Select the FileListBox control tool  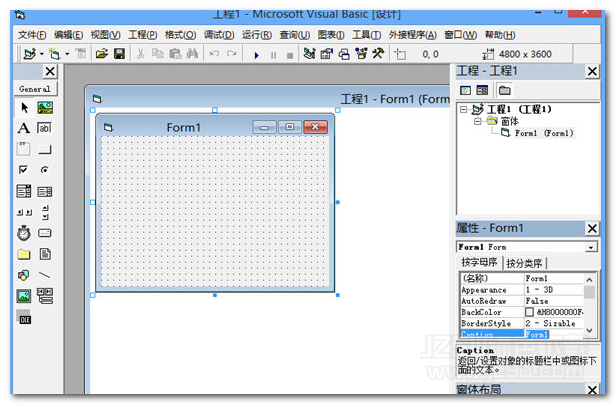45,255
